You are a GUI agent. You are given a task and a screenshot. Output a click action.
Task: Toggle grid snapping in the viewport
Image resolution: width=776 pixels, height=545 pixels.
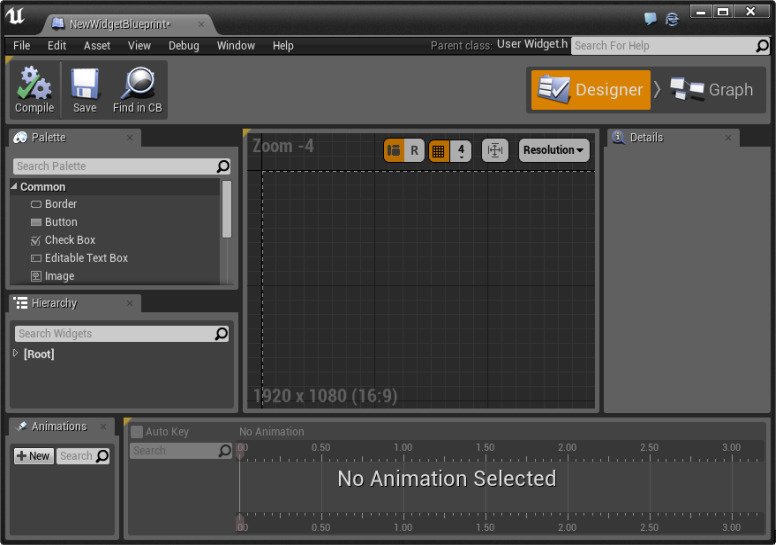tap(438, 150)
